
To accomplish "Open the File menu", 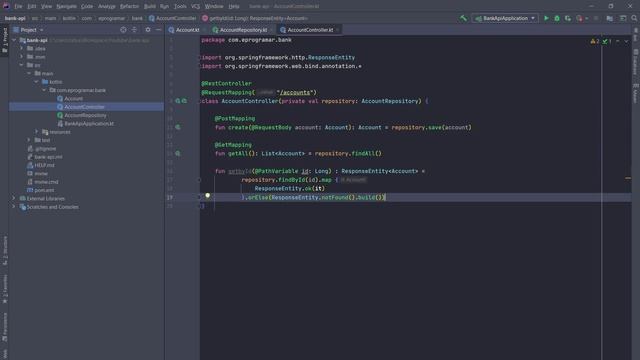I will click(x=18, y=7).
